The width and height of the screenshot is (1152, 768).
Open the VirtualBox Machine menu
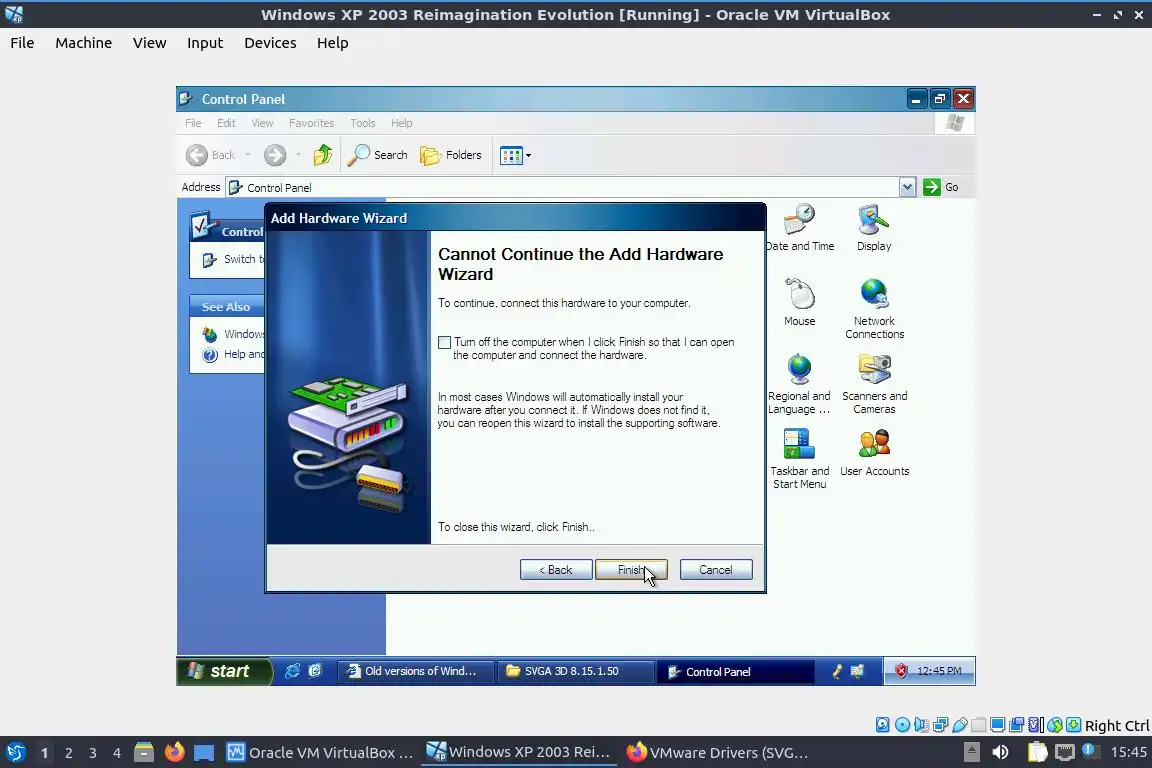pyautogui.click(x=84, y=43)
